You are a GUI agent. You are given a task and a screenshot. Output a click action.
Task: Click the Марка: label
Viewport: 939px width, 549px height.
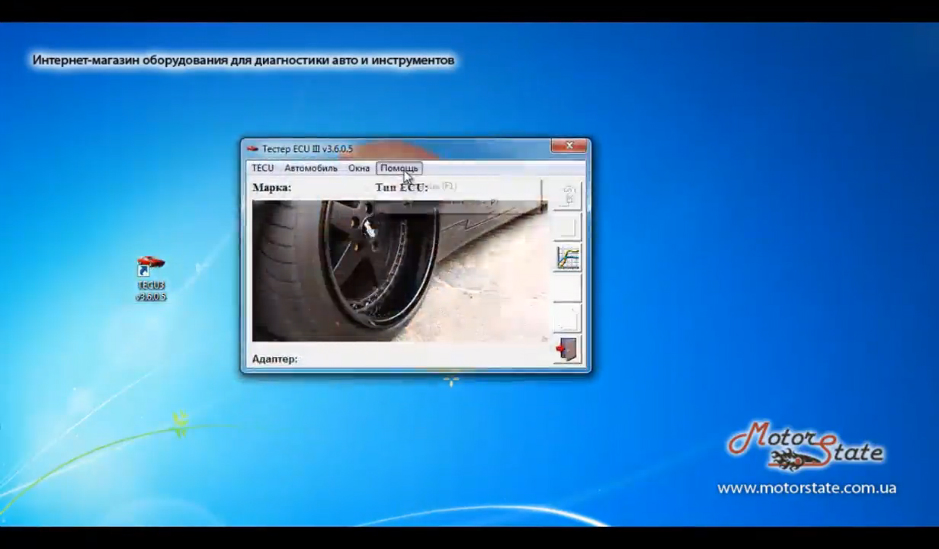272,187
